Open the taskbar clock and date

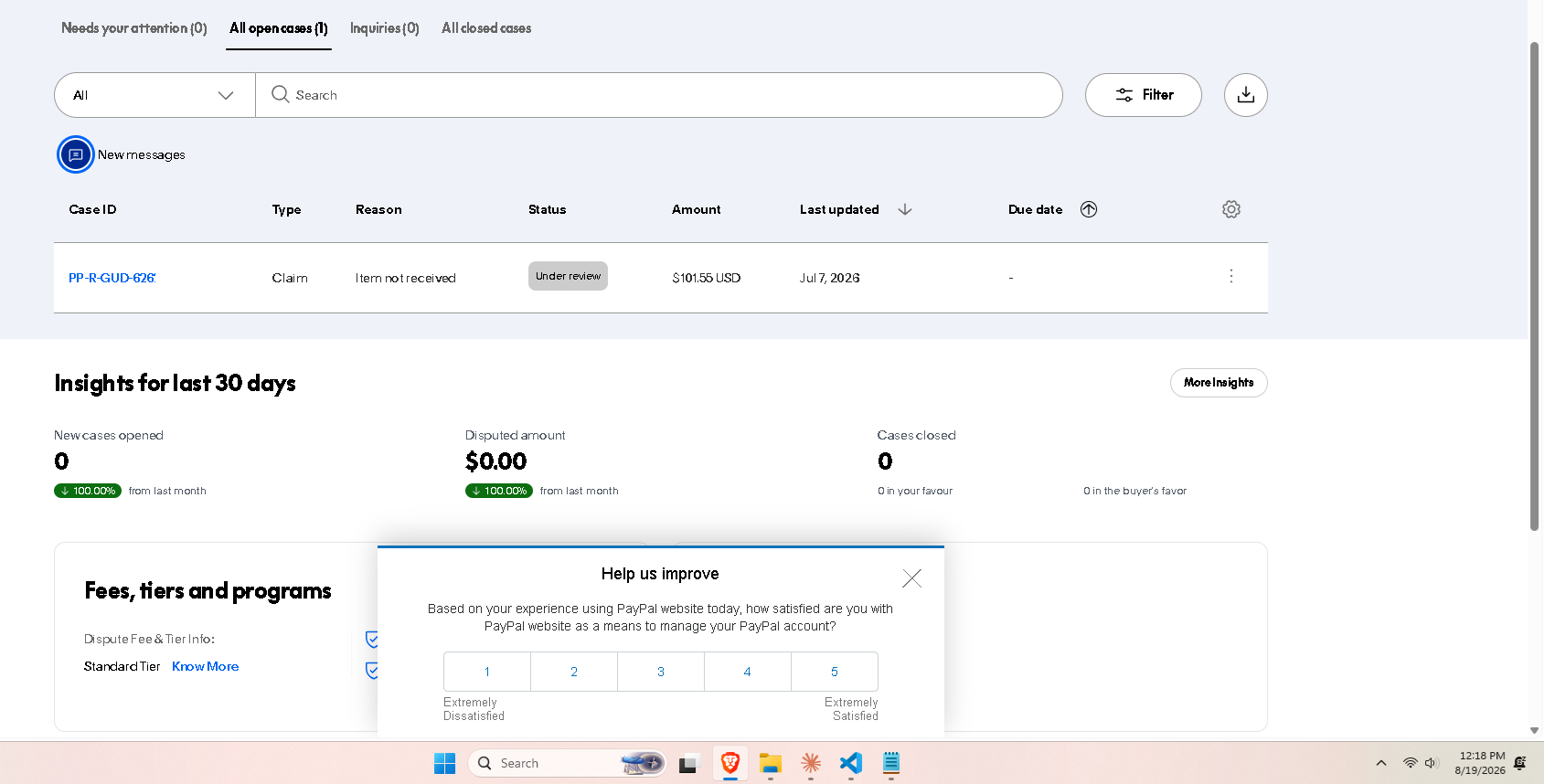1480,763
